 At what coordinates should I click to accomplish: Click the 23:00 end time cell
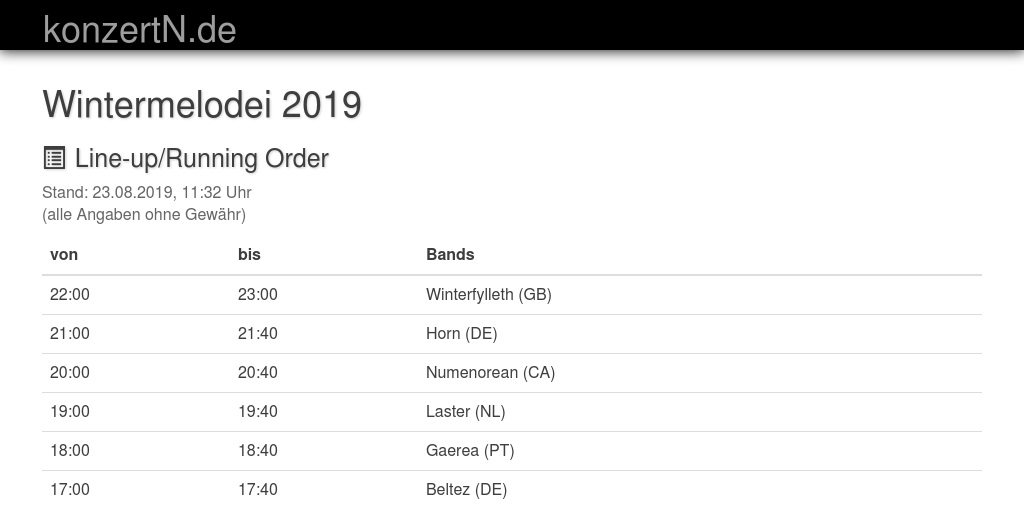(x=258, y=294)
